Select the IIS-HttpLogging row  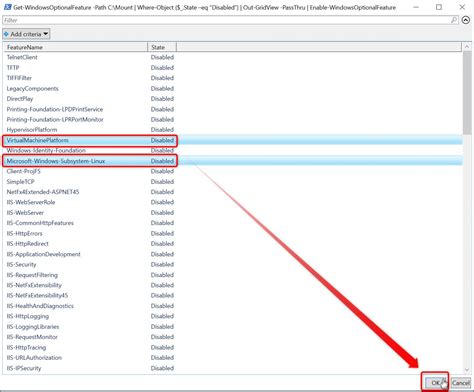point(233,316)
